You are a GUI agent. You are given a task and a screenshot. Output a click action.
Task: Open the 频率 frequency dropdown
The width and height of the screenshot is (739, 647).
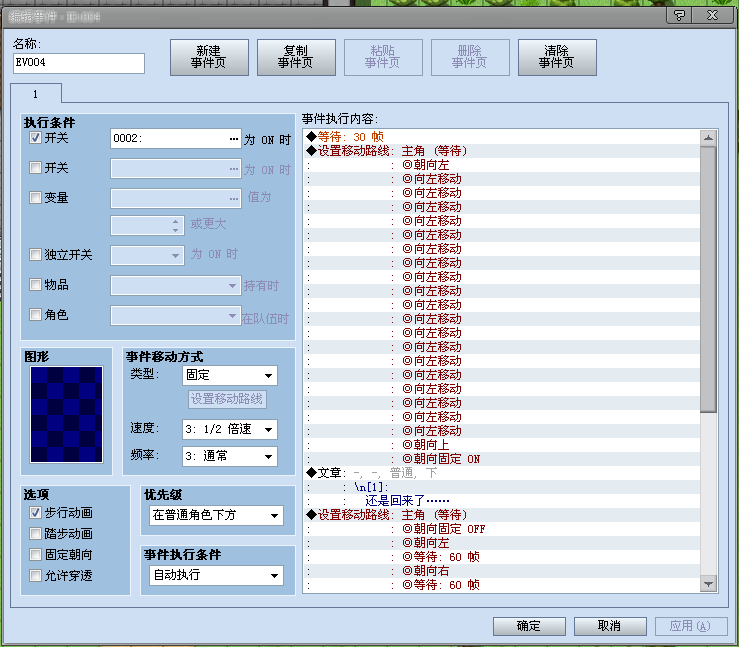pyautogui.click(x=230, y=456)
